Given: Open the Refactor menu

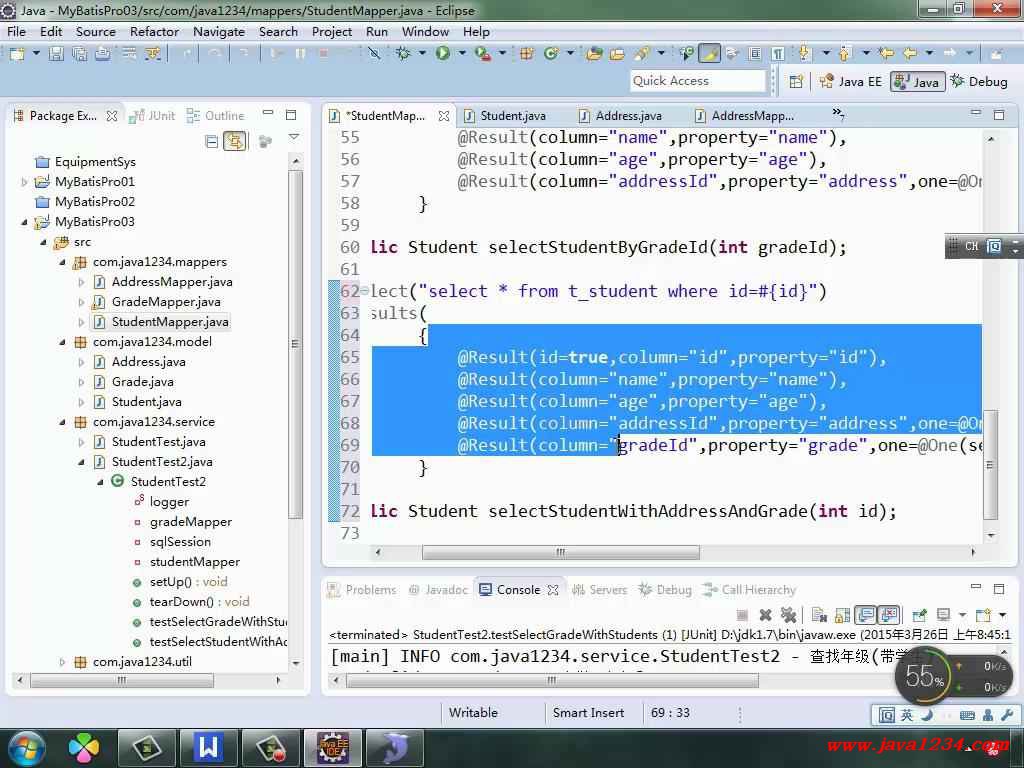Looking at the screenshot, I should point(154,31).
